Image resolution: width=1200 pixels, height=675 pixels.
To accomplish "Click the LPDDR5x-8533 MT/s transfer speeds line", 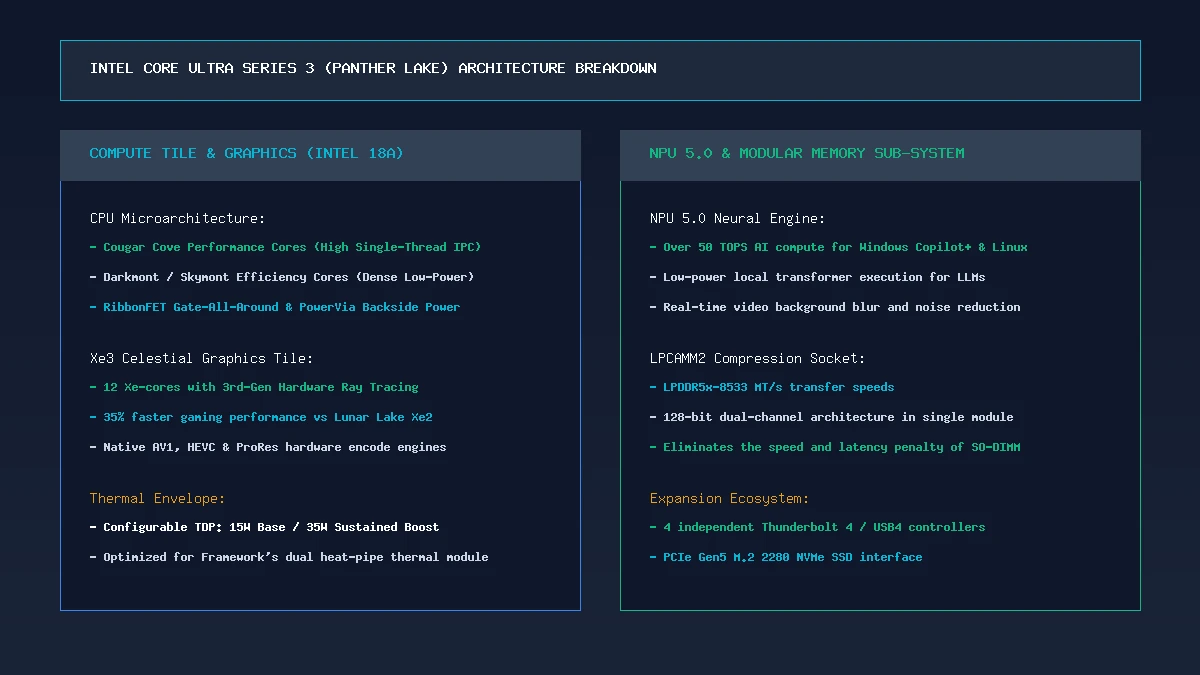I will [x=772, y=387].
